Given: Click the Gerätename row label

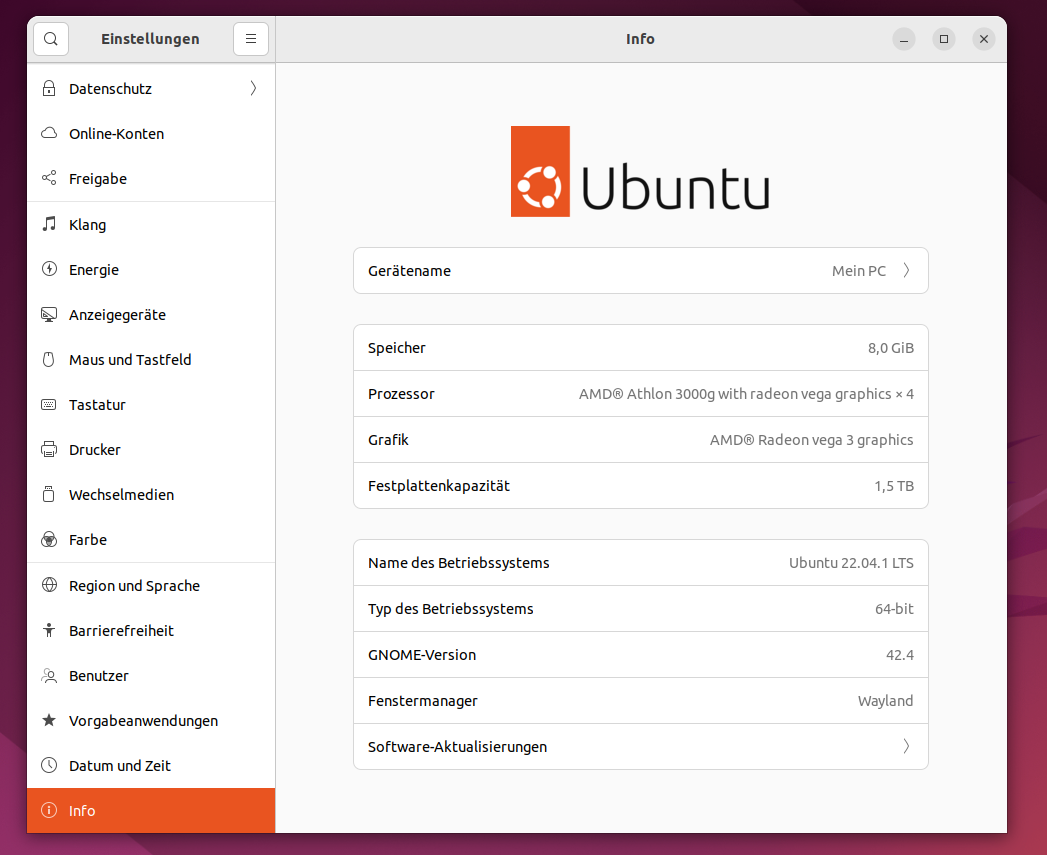Looking at the screenshot, I should click(x=409, y=271).
